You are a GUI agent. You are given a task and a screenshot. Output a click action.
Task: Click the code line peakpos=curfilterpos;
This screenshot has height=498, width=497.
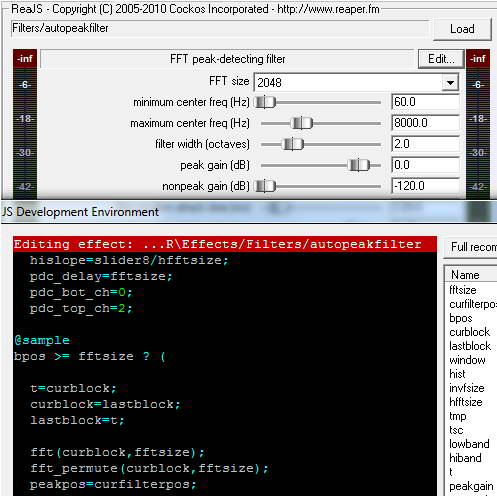(113, 484)
